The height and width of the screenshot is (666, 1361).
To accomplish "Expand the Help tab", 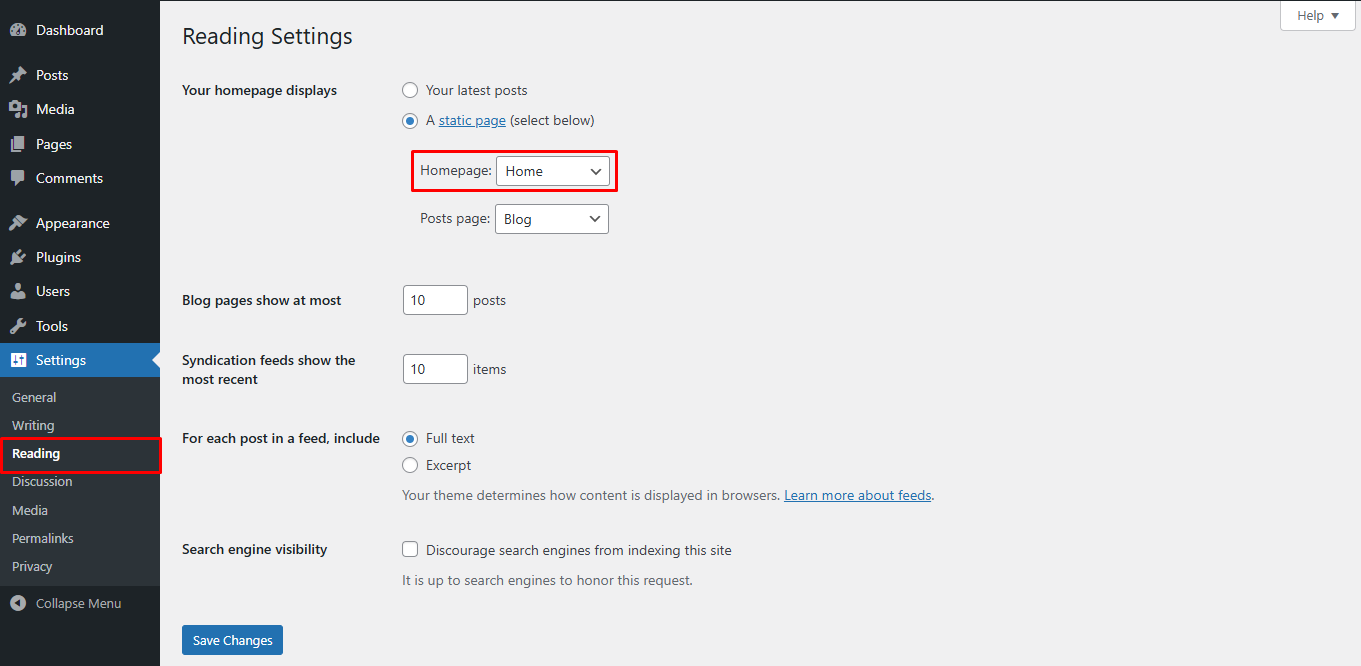I will (1317, 16).
